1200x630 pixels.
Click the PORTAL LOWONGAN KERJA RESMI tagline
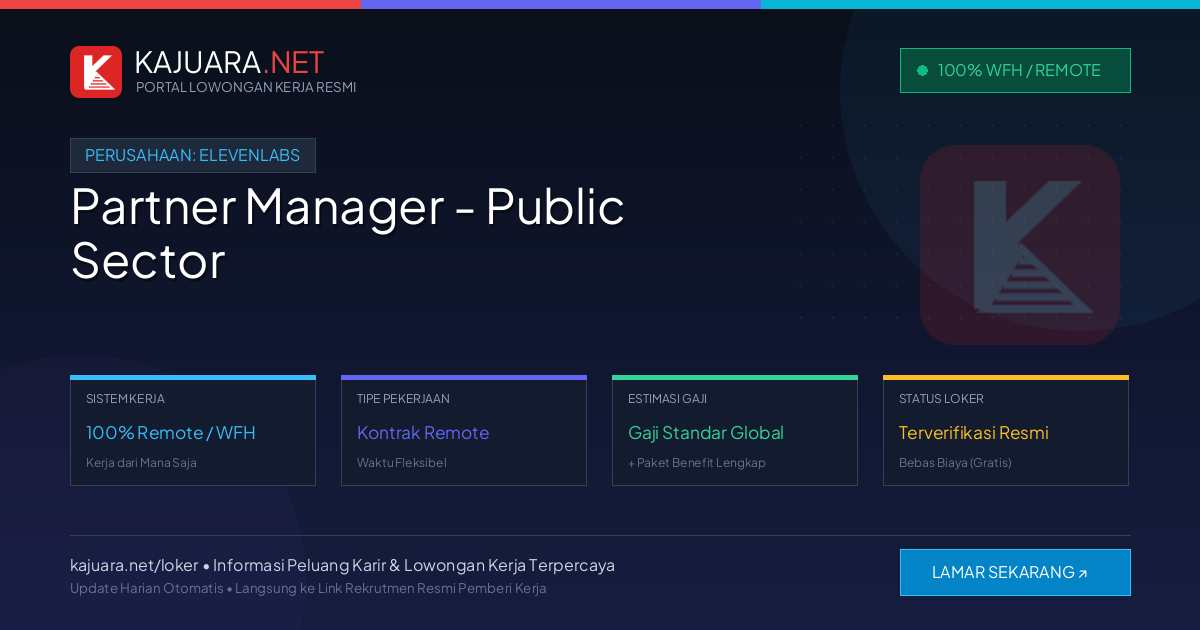(x=246, y=87)
